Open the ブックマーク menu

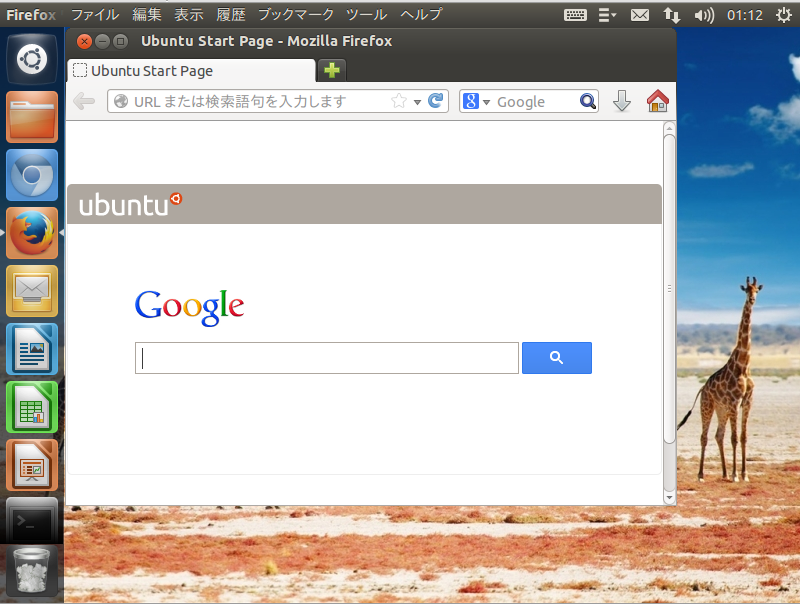[x=296, y=14]
